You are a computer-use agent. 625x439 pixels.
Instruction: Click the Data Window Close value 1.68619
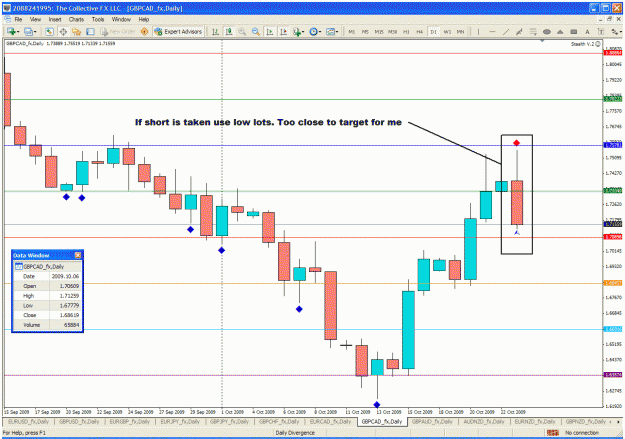point(69,315)
